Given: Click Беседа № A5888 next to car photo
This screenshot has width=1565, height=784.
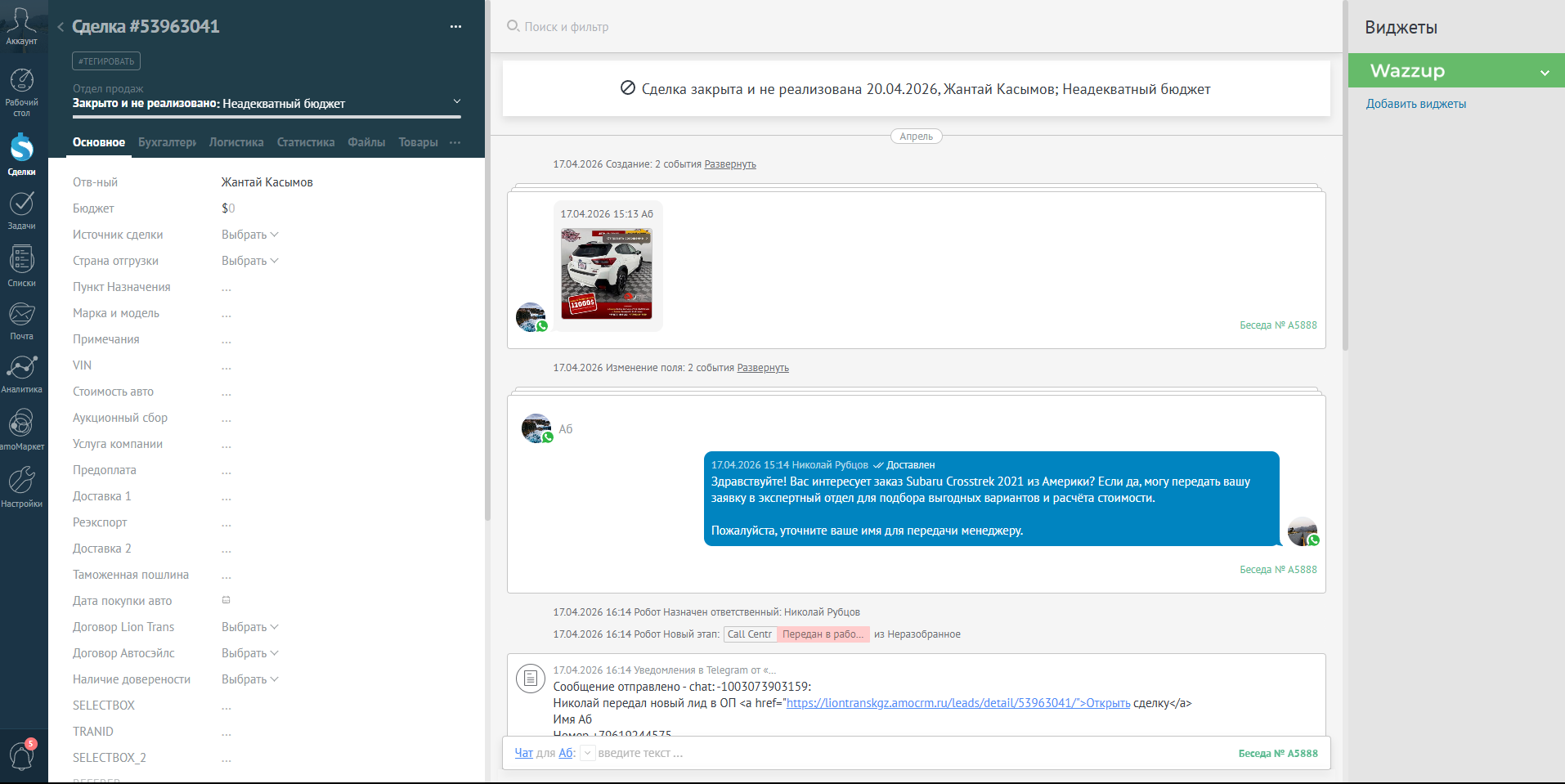Looking at the screenshot, I should click(x=1278, y=325).
